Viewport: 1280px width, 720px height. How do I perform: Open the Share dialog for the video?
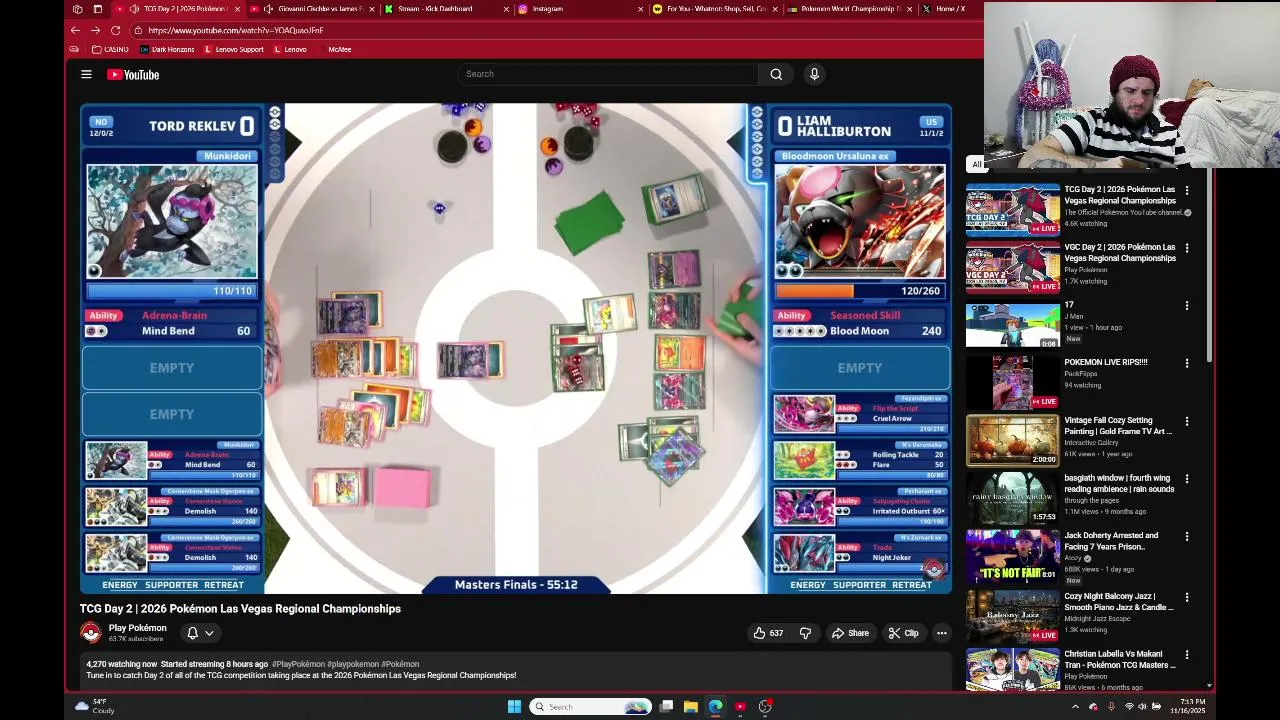click(850, 633)
